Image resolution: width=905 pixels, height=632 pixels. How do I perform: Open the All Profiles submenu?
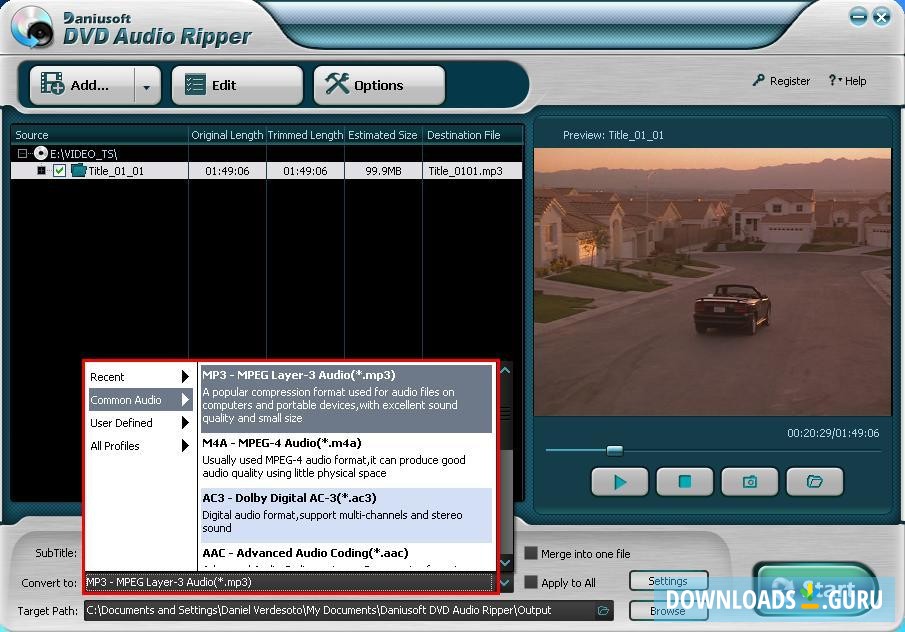click(x=140, y=446)
